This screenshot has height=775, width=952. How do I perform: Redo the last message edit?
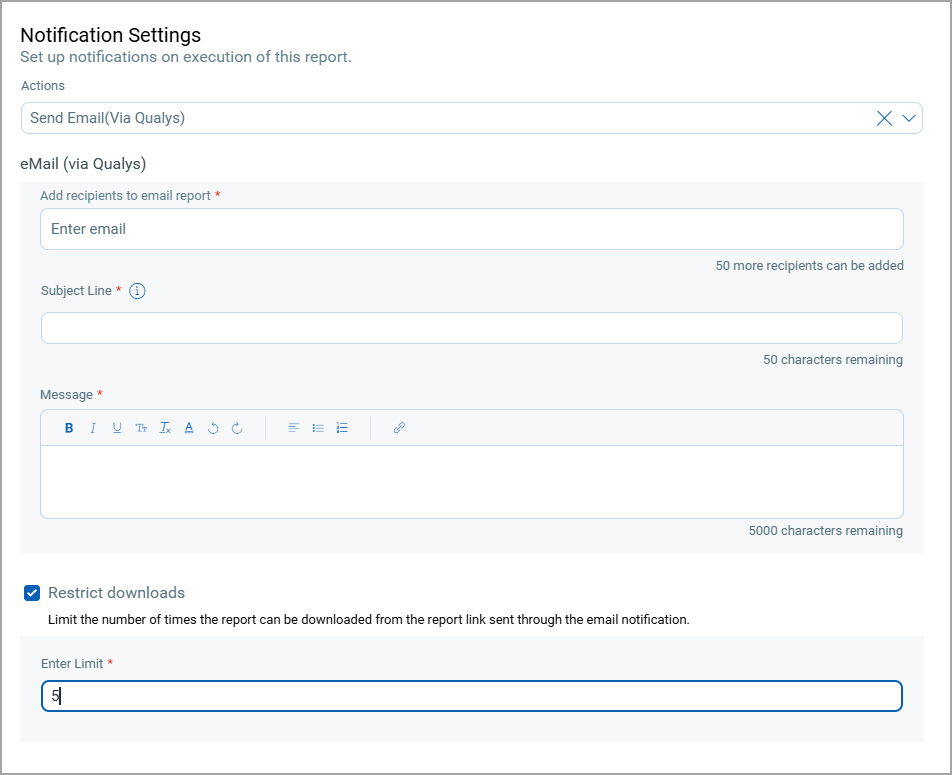coord(236,427)
